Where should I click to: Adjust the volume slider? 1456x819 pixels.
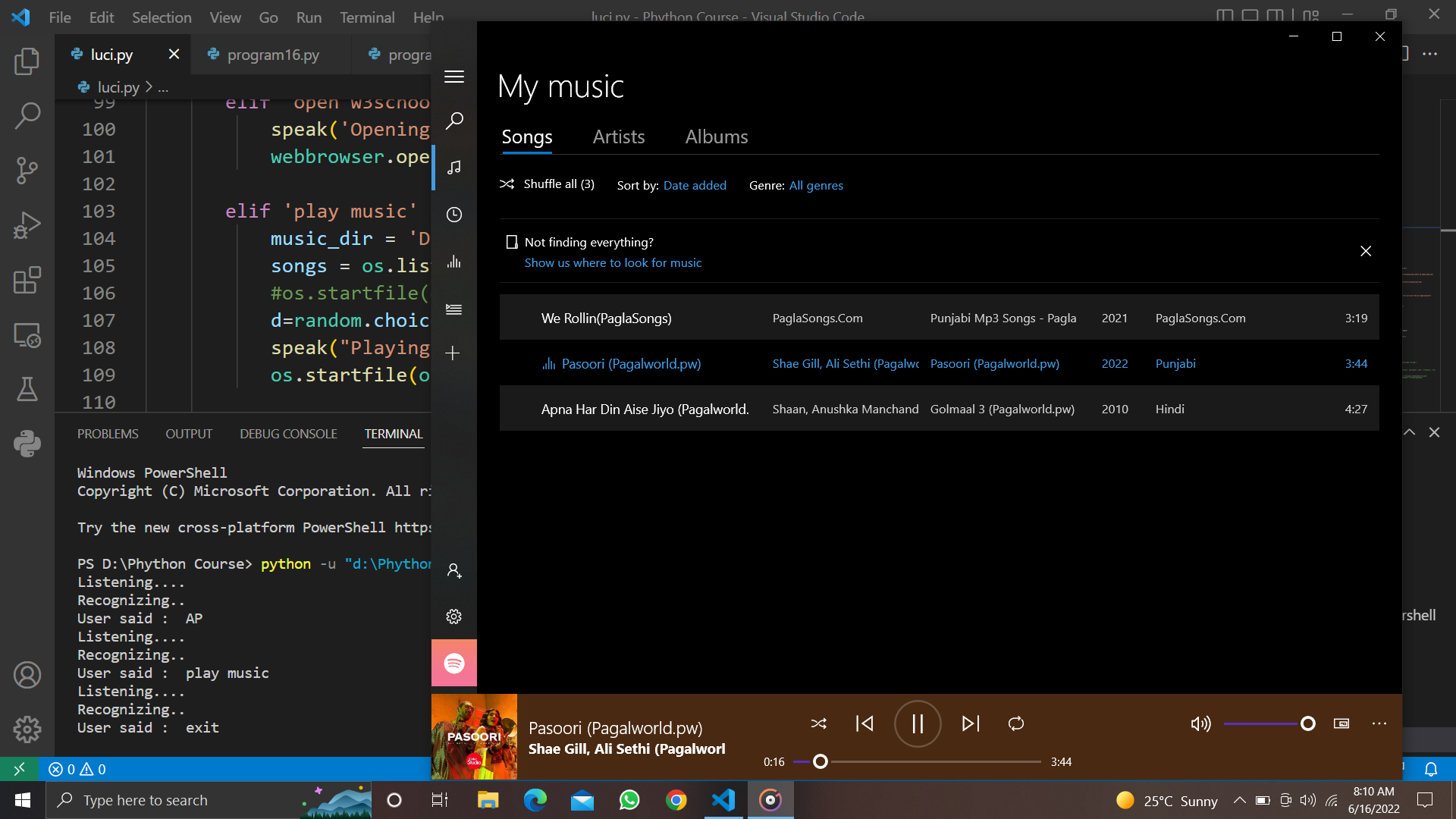[x=1269, y=723]
